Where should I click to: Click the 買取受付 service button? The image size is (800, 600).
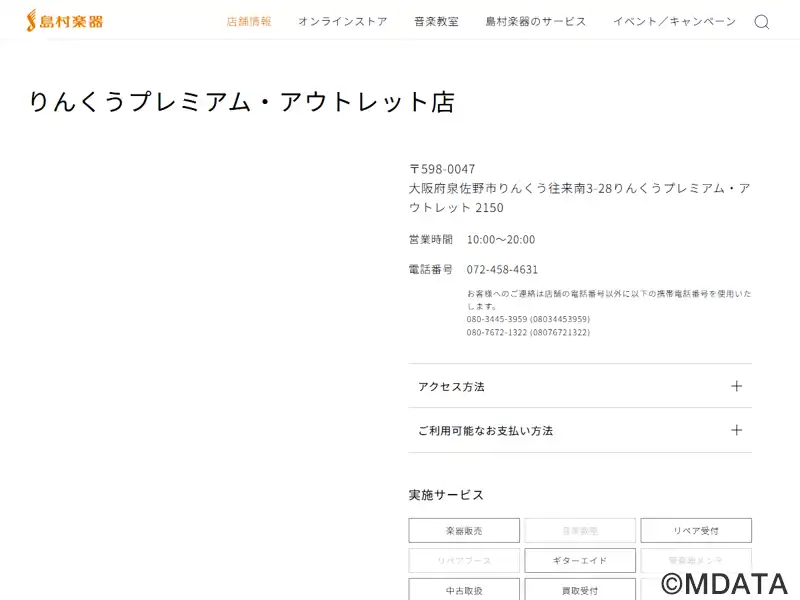(x=580, y=590)
